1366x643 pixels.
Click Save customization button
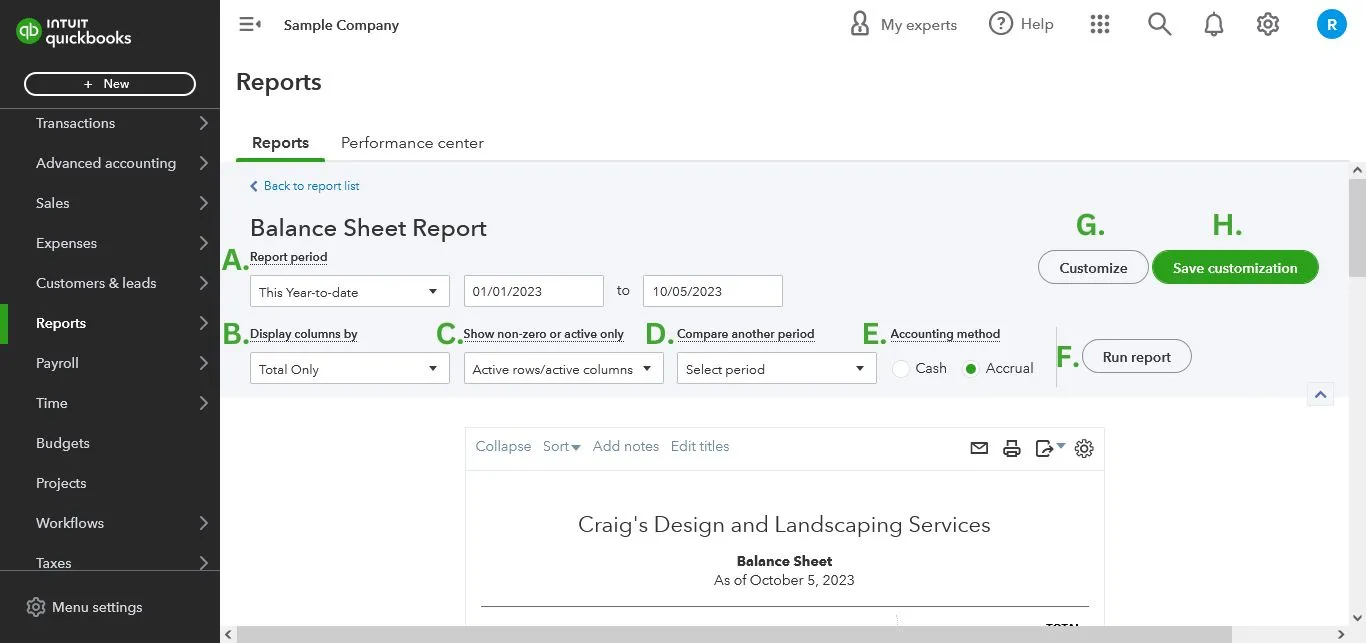(1235, 268)
